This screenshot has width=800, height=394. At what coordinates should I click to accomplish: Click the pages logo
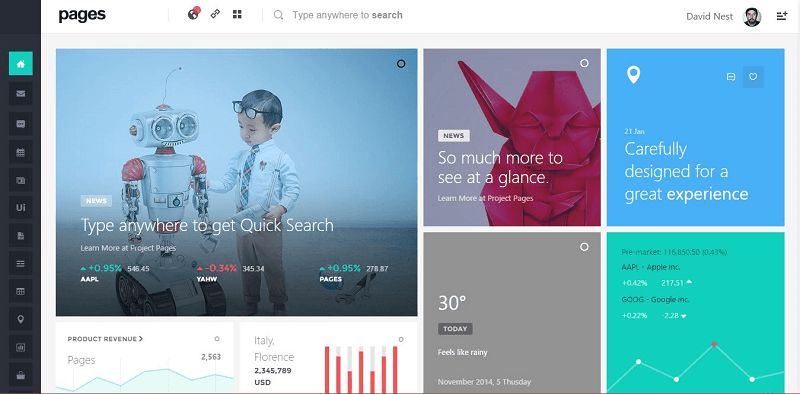pyautogui.click(x=82, y=15)
